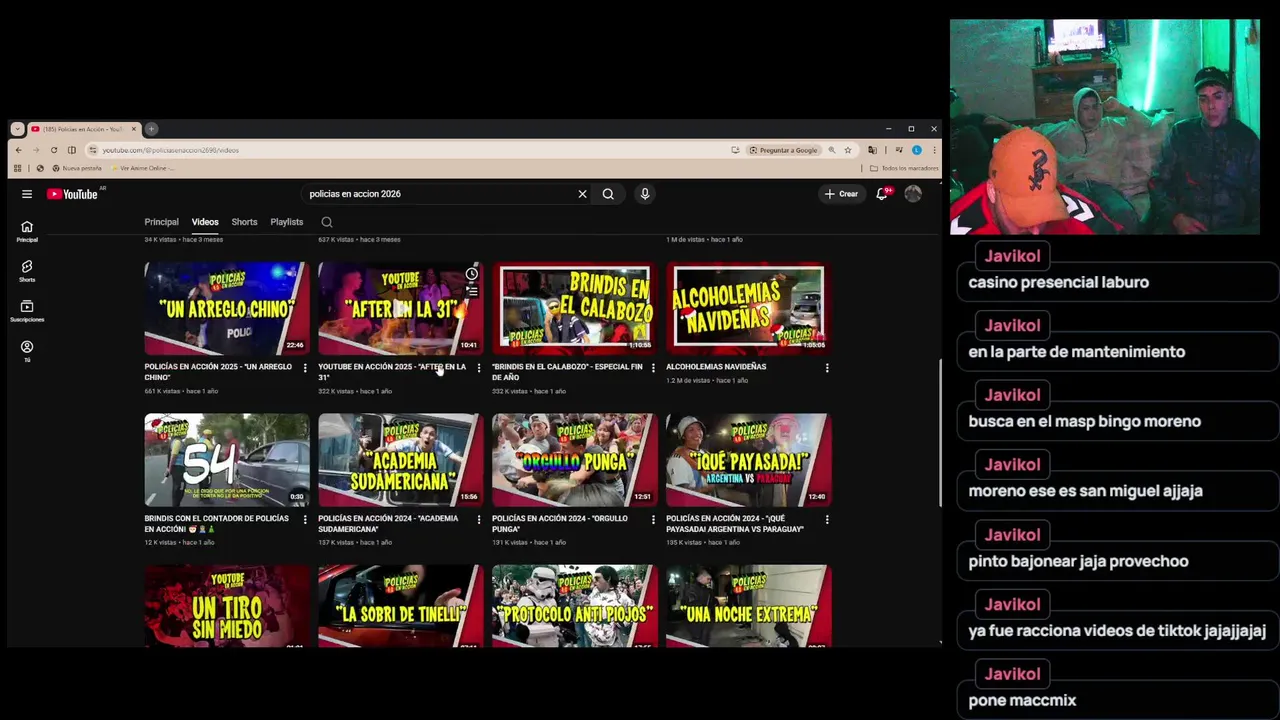The width and height of the screenshot is (1280, 720).
Task: Click the title "POLICÍAS EN ACCIÓN 2024 - Academia sudamericana"
Action: (x=388, y=523)
